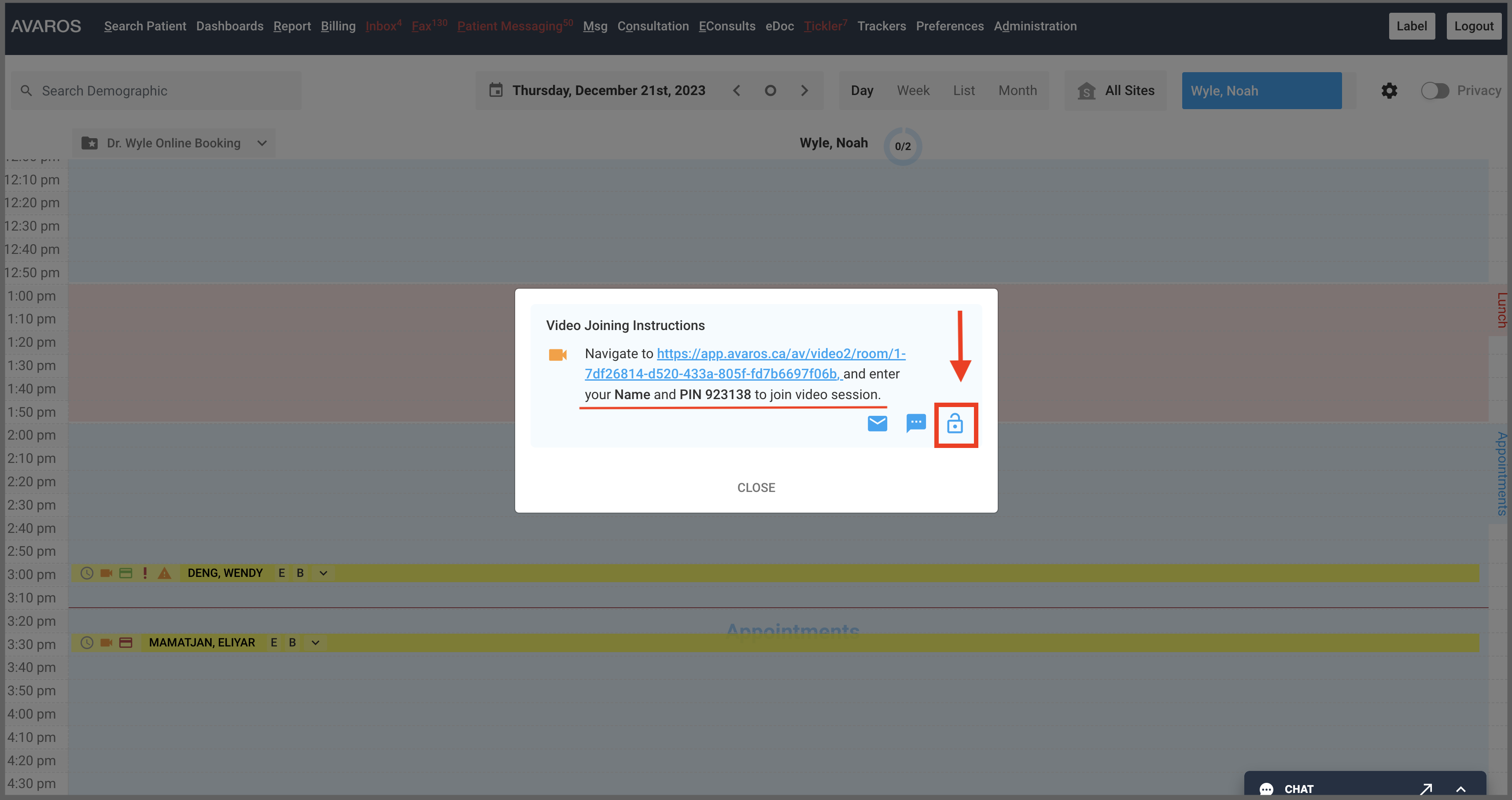Click the All Sites building icon
The height and width of the screenshot is (800, 1512).
click(x=1087, y=91)
